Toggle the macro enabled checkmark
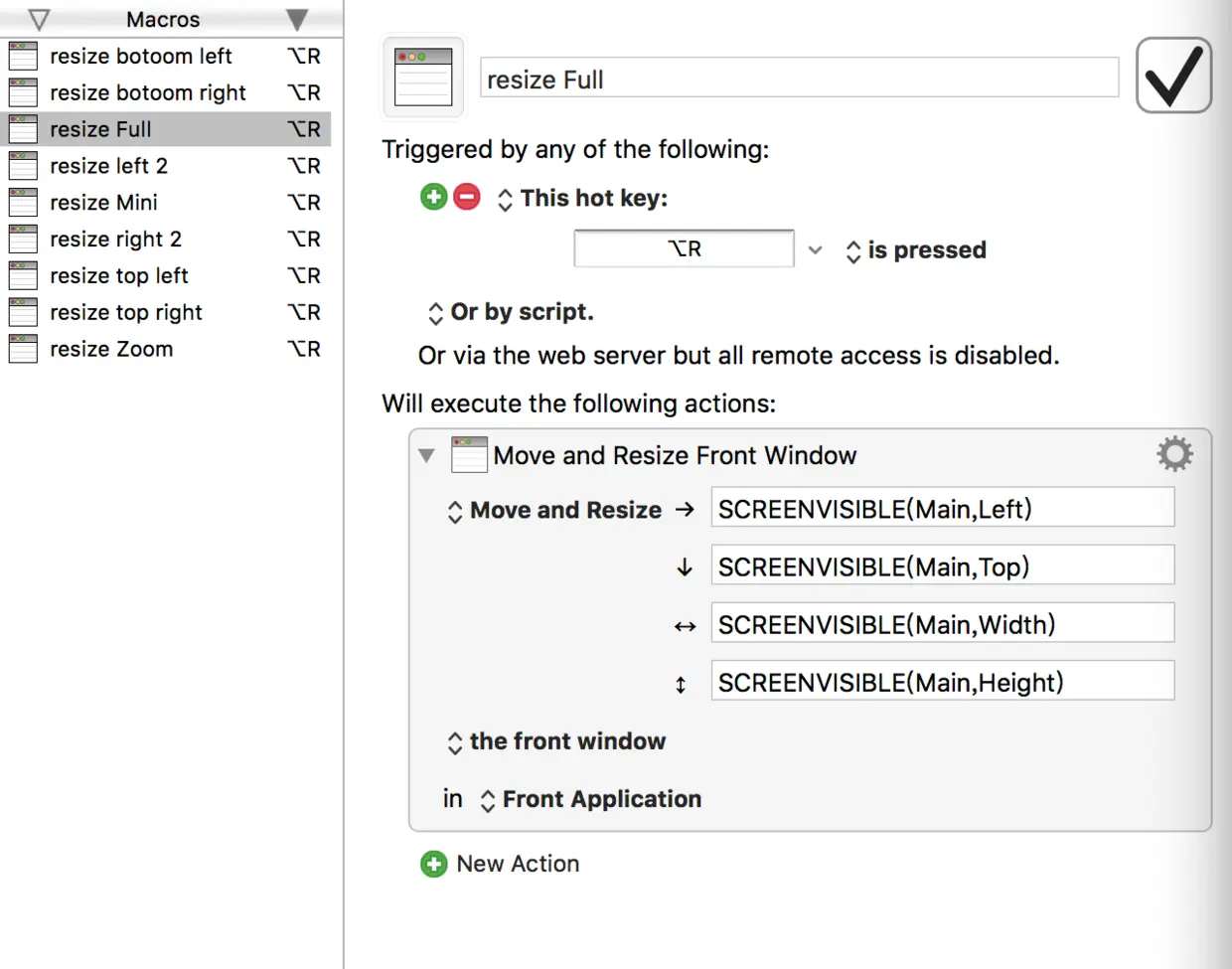 tap(1173, 76)
